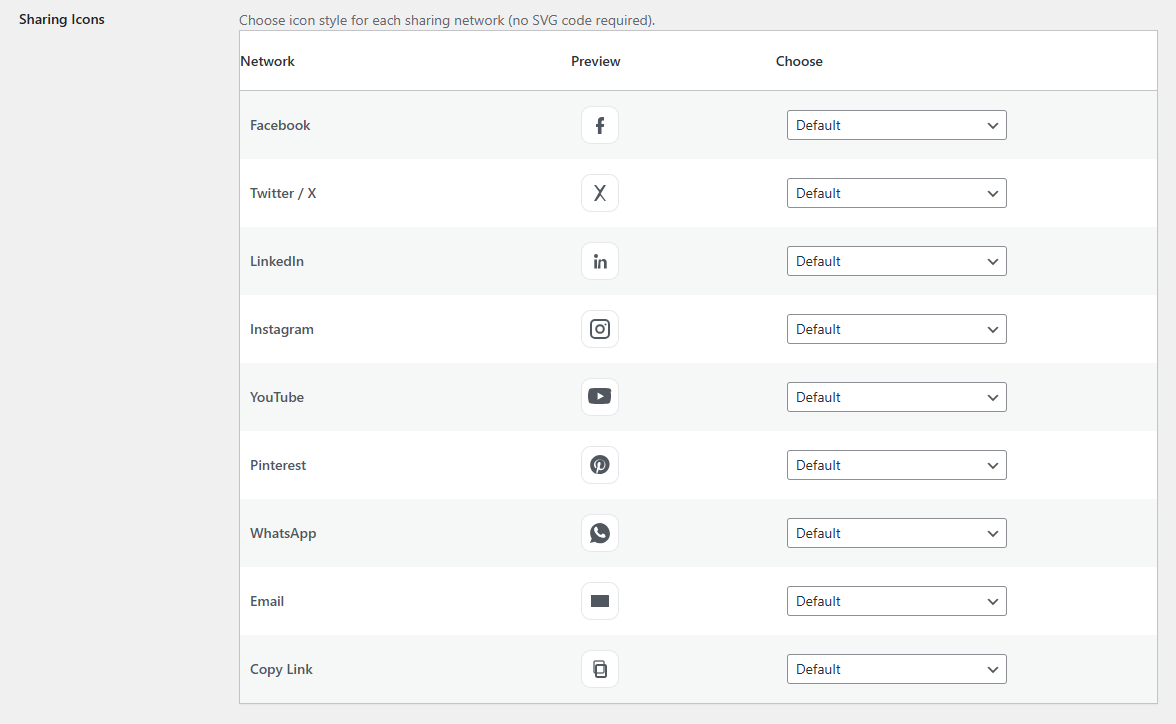
Task: Click the YouTube preview icon
Action: [x=600, y=397]
